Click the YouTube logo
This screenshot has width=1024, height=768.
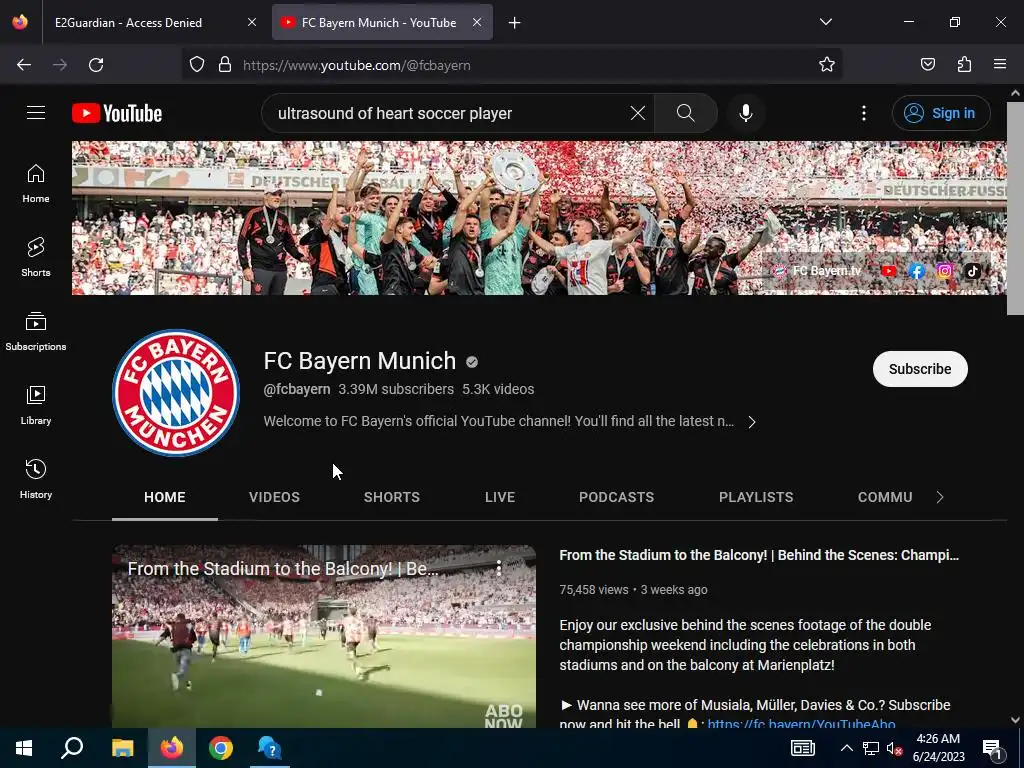tap(117, 113)
